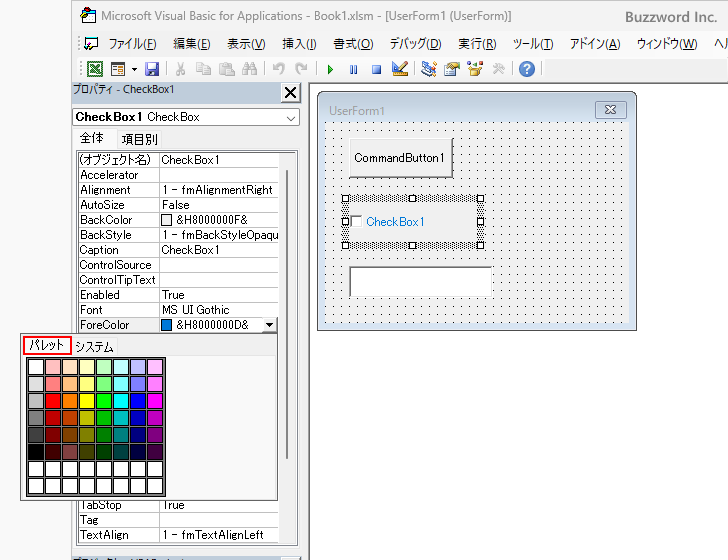The height and width of the screenshot is (560, 728).
Task: Open the ウィンドウ(W) menu
Action: pyautogui.click(x=667, y=44)
